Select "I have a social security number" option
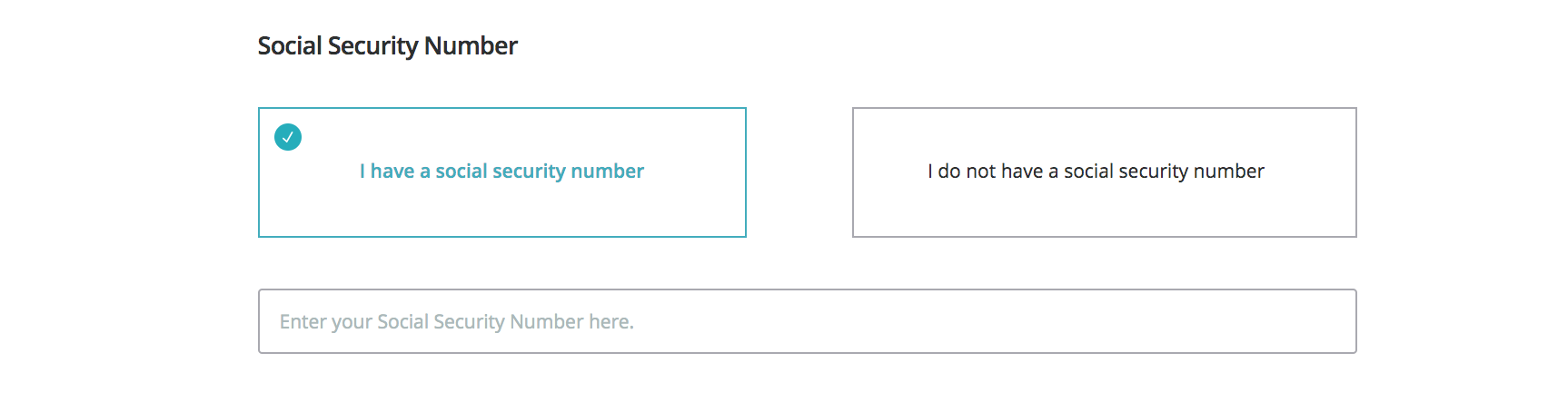This screenshot has width=1568, height=412. point(501,172)
